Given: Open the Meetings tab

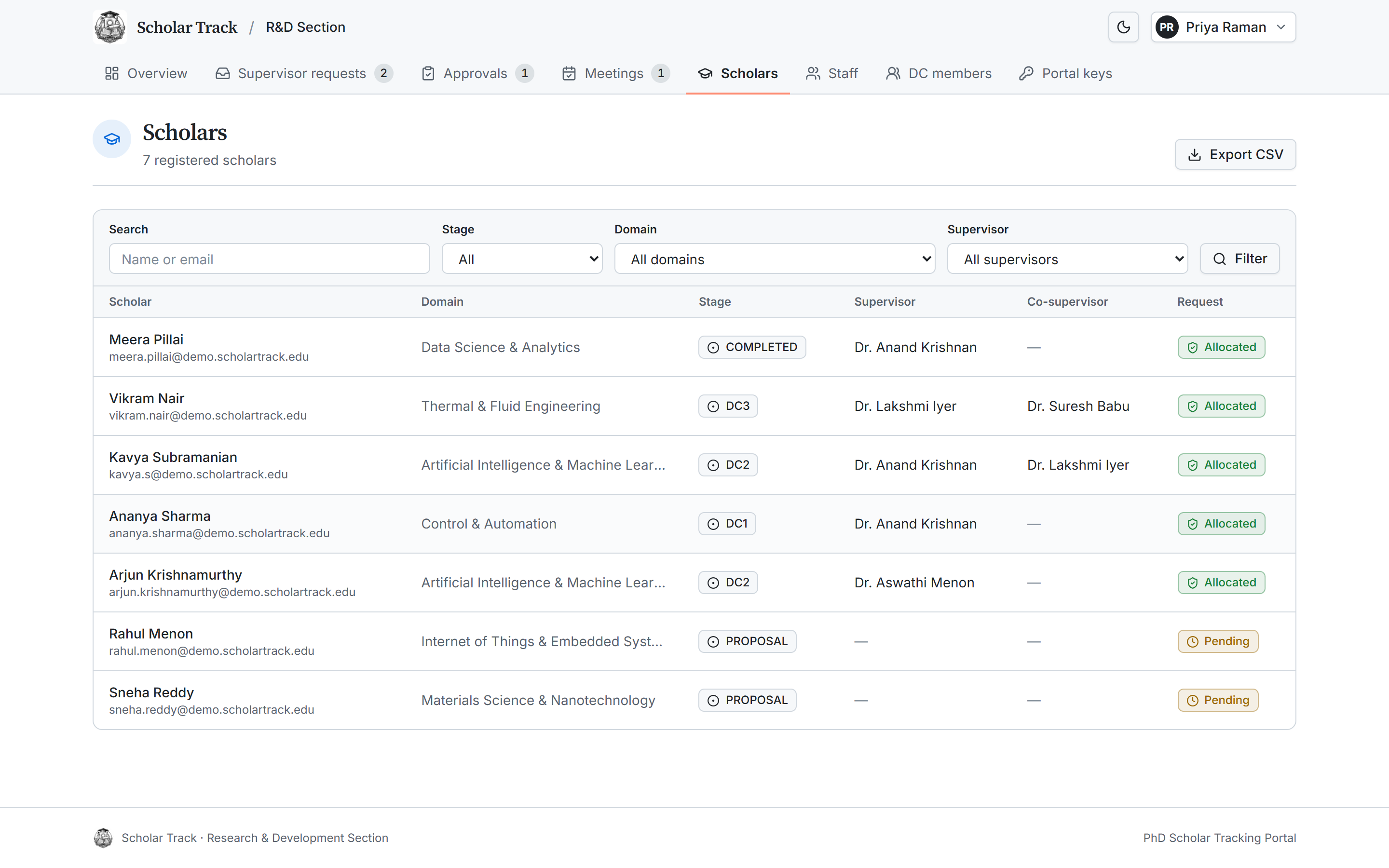Looking at the screenshot, I should pyautogui.click(x=616, y=73).
